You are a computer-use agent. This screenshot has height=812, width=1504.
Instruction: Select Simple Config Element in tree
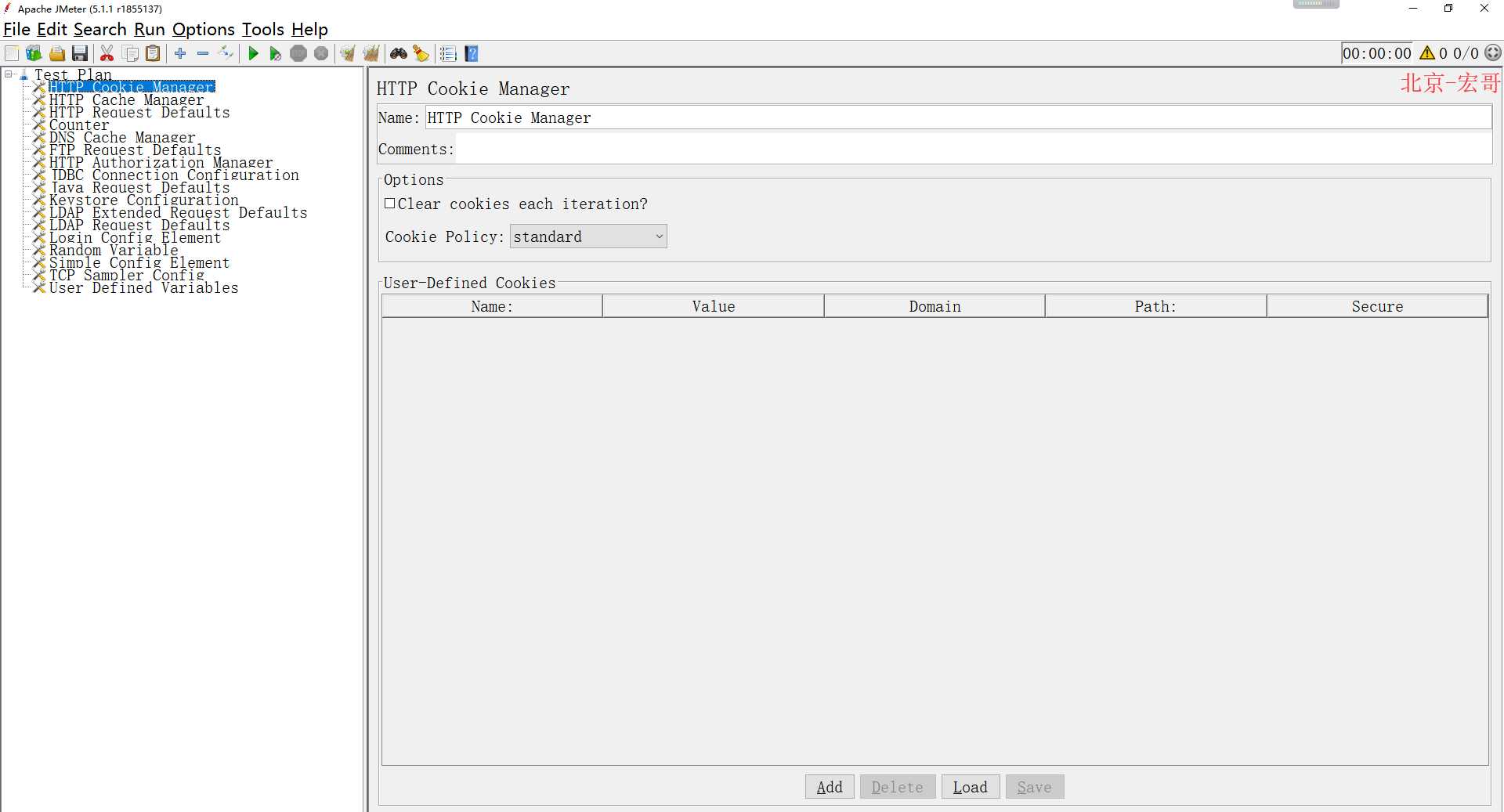coord(139,262)
